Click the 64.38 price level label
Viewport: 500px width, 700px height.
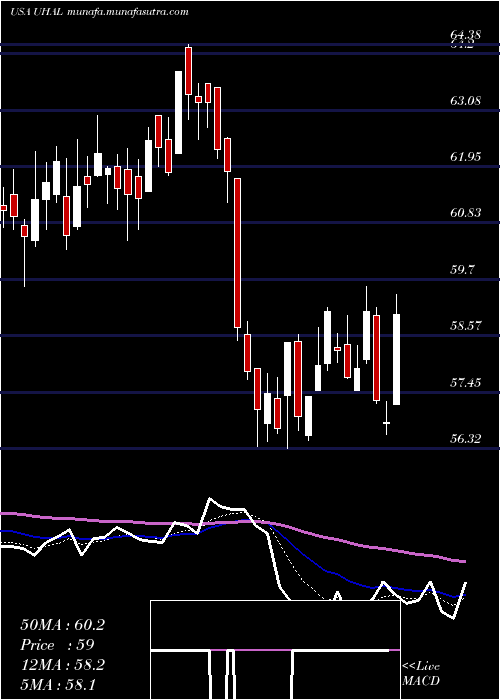[467, 34]
